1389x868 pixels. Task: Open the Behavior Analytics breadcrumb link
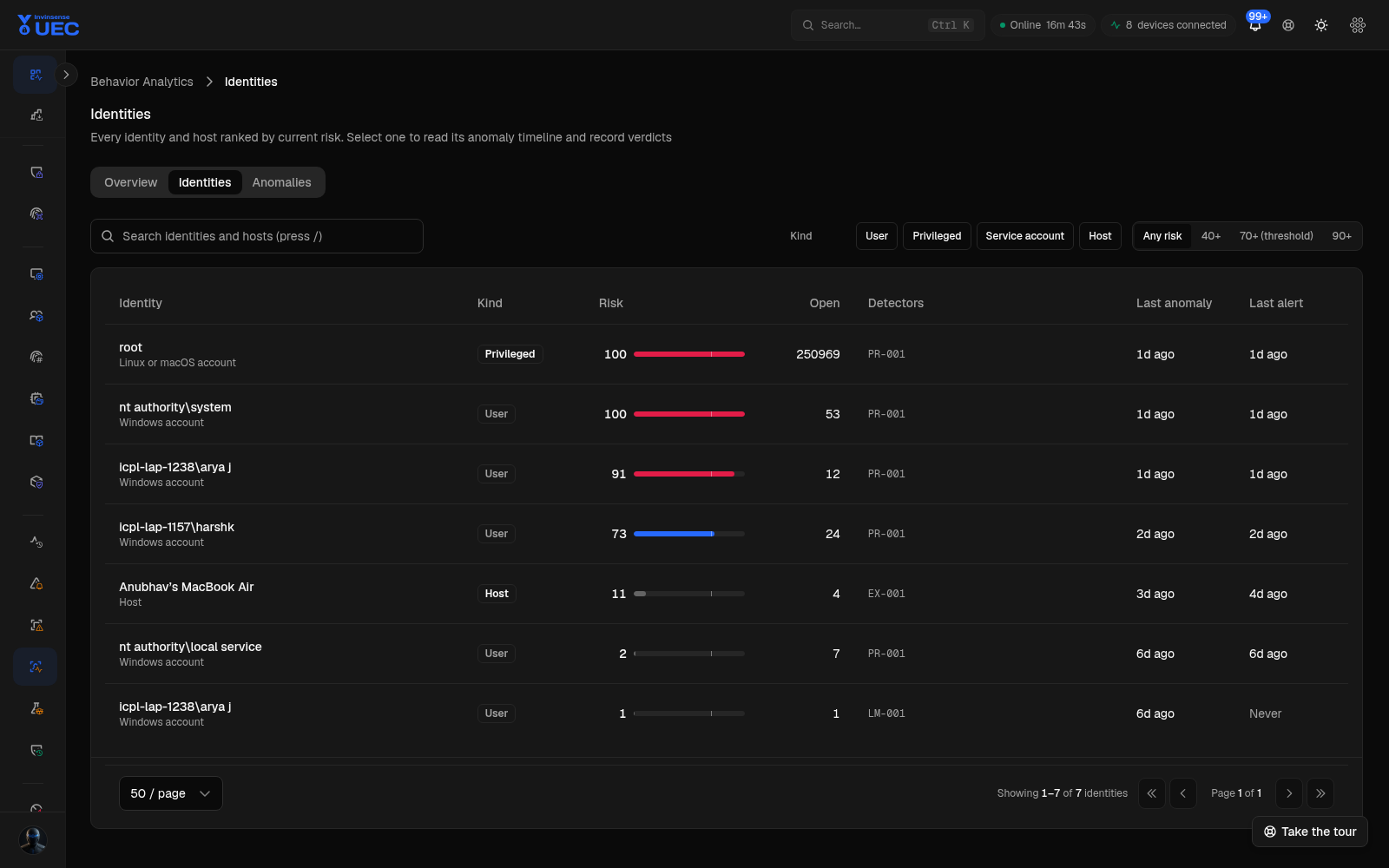click(x=142, y=82)
